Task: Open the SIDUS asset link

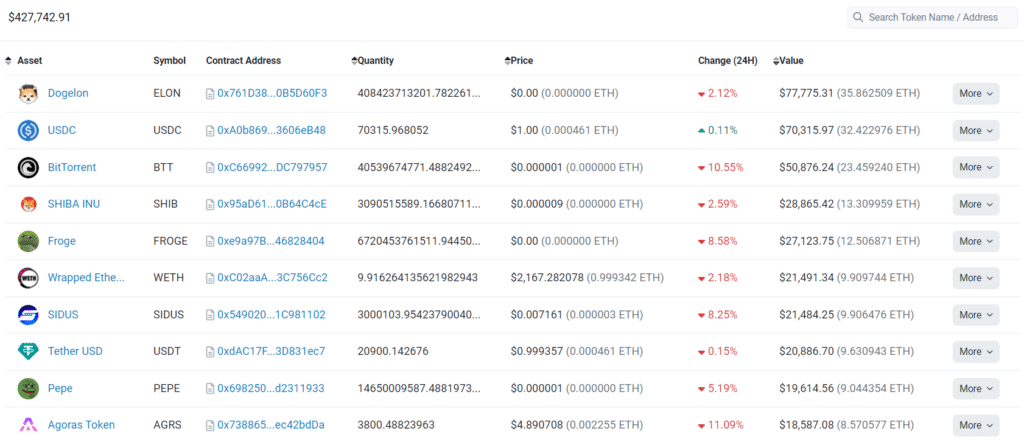Action: coord(63,314)
